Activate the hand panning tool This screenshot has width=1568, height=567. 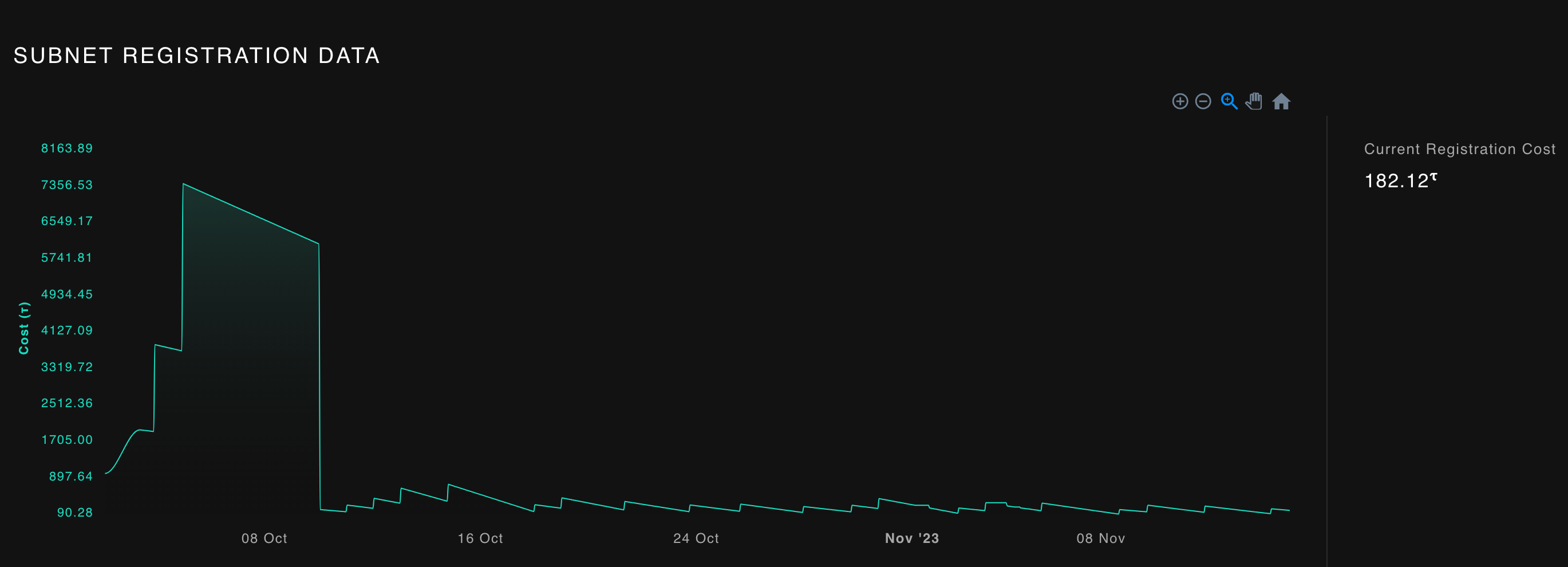tap(1254, 101)
